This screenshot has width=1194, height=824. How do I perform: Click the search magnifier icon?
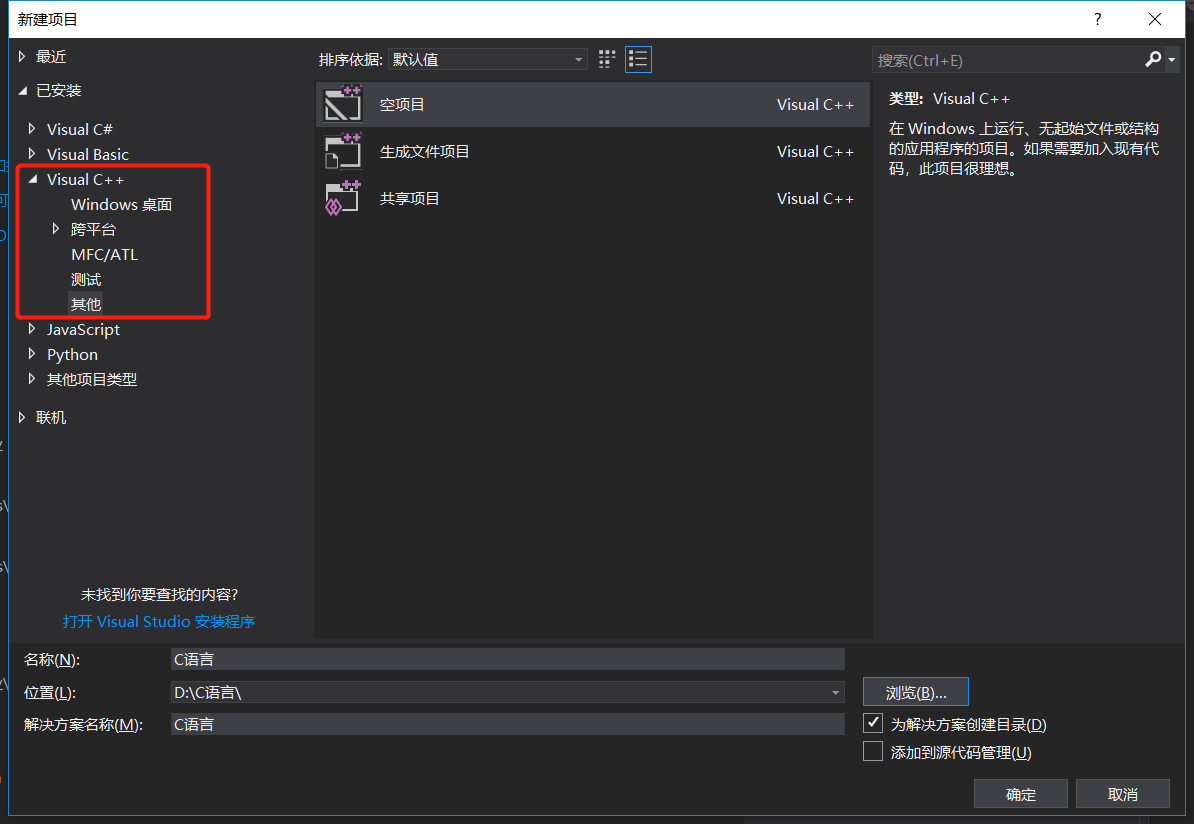(1153, 59)
